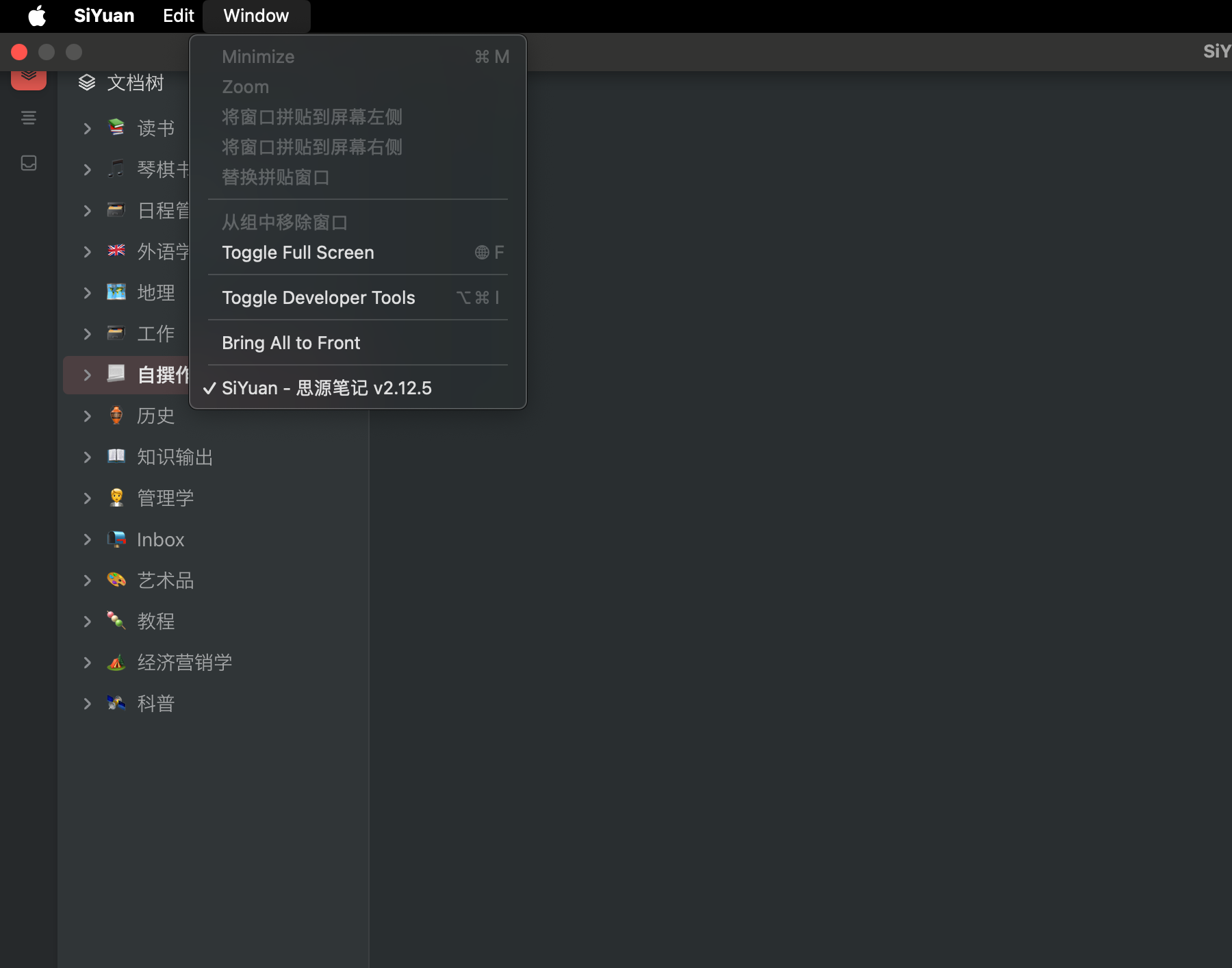
Task: Choose Toggle Developer Tools
Action: (358, 298)
